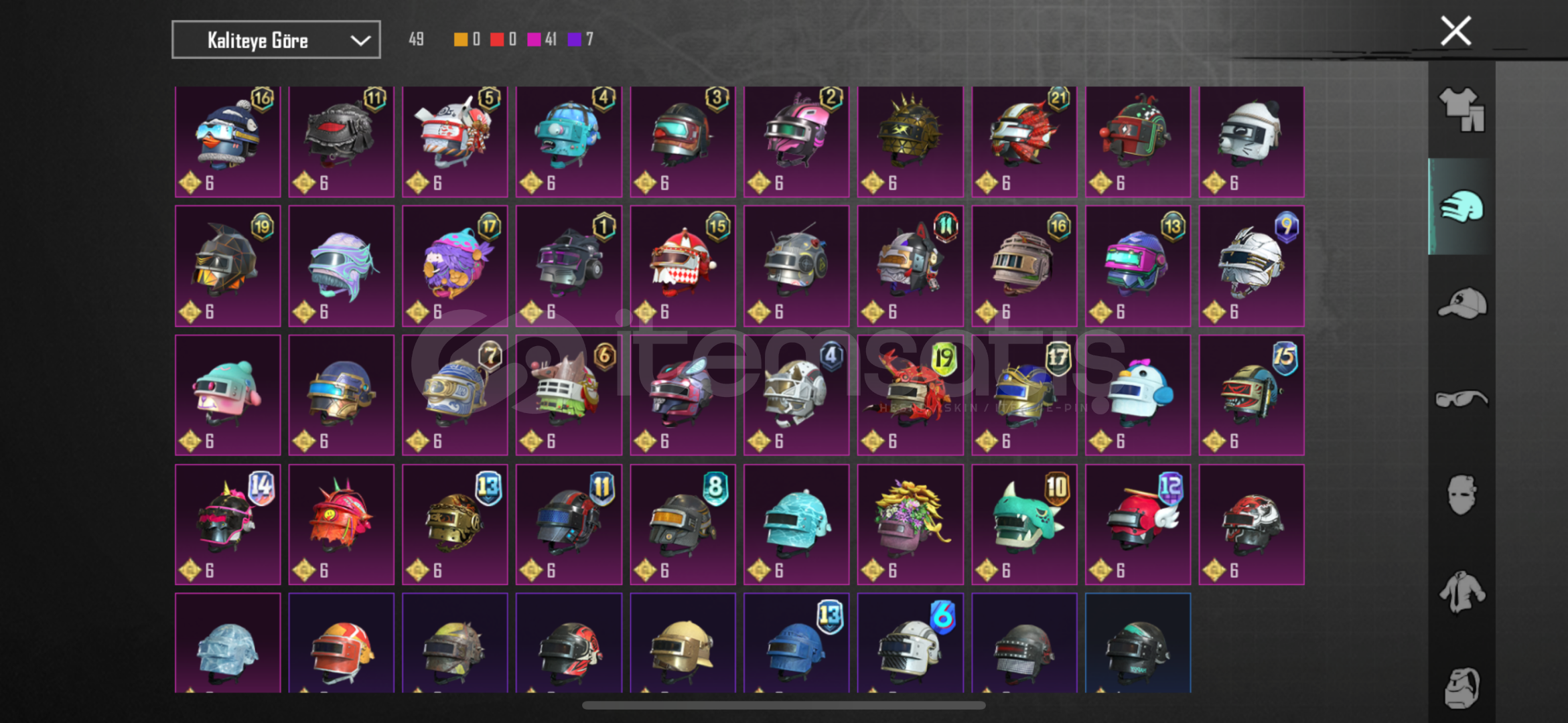Click the horizontal scrollbar at screen bottom
Viewport: 1568px width, 723px height.
pos(784,705)
